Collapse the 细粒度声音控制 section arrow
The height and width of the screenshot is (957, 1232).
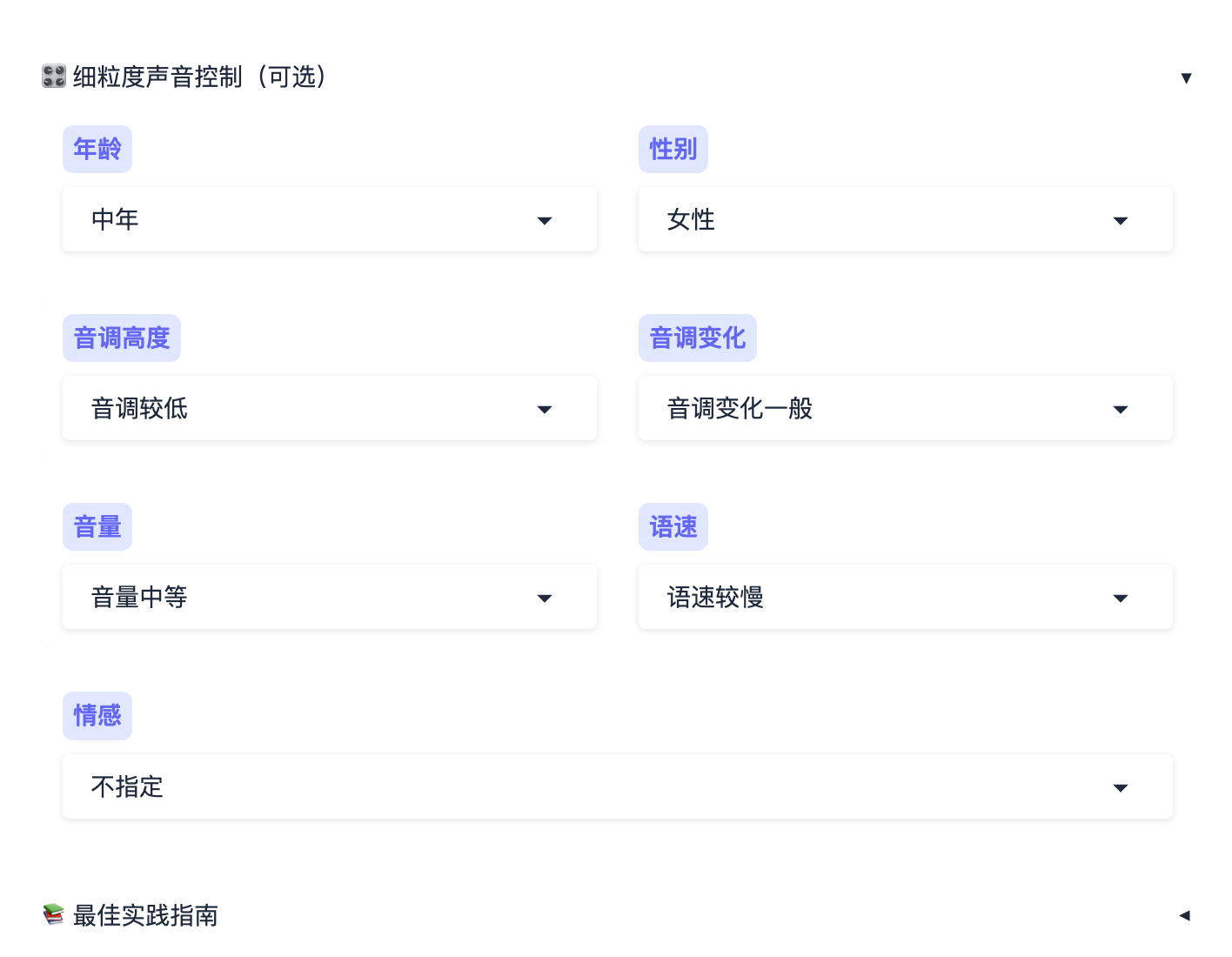1186,78
